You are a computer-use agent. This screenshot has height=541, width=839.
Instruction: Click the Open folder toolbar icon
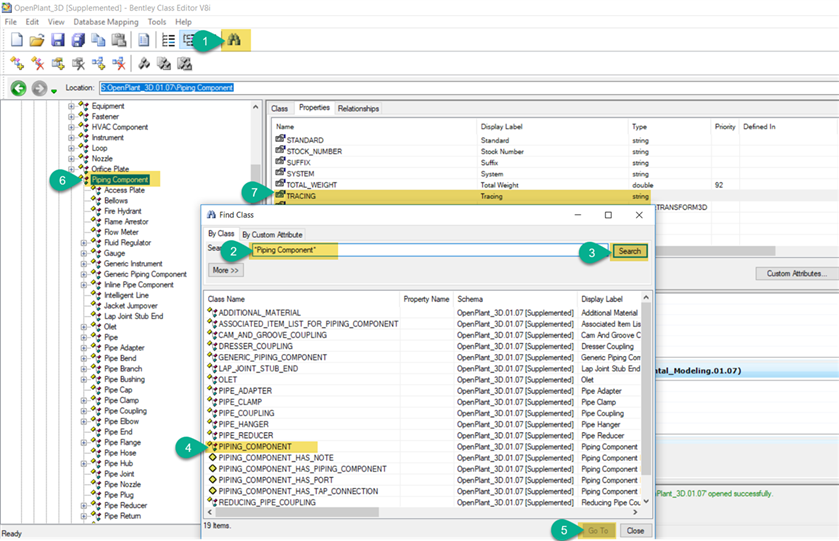click(x=37, y=40)
